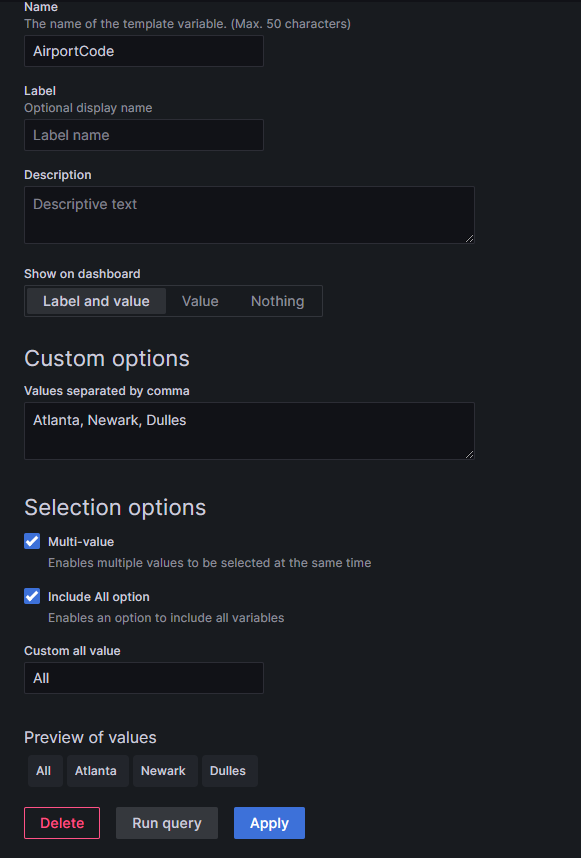This screenshot has height=858, width=581.
Task: Select the 'All' preview value
Action: click(44, 770)
